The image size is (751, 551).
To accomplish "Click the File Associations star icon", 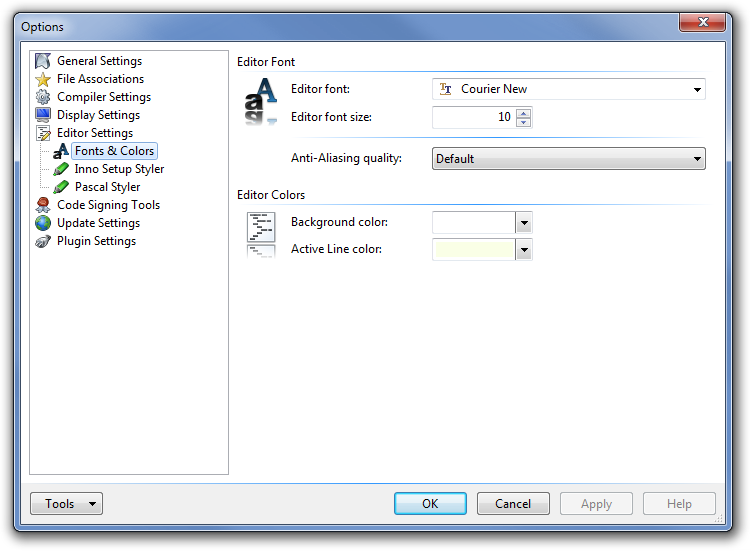I will point(43,79).
